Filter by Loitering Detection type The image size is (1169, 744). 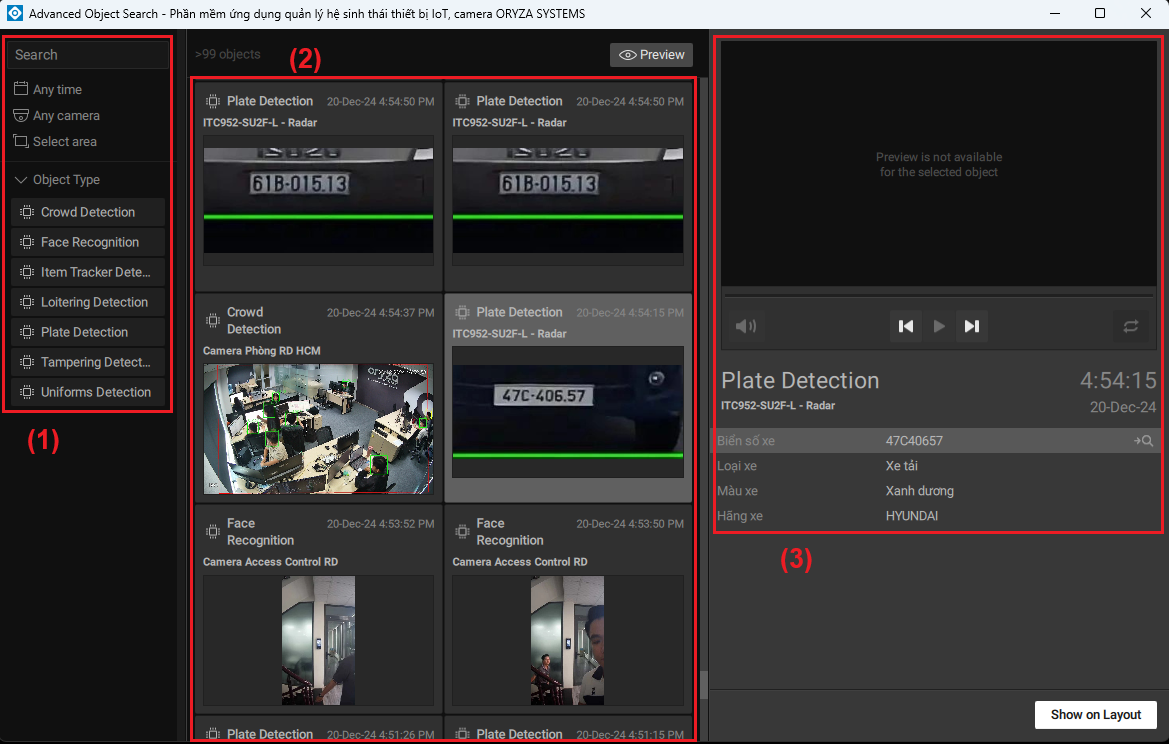[88, 302]
